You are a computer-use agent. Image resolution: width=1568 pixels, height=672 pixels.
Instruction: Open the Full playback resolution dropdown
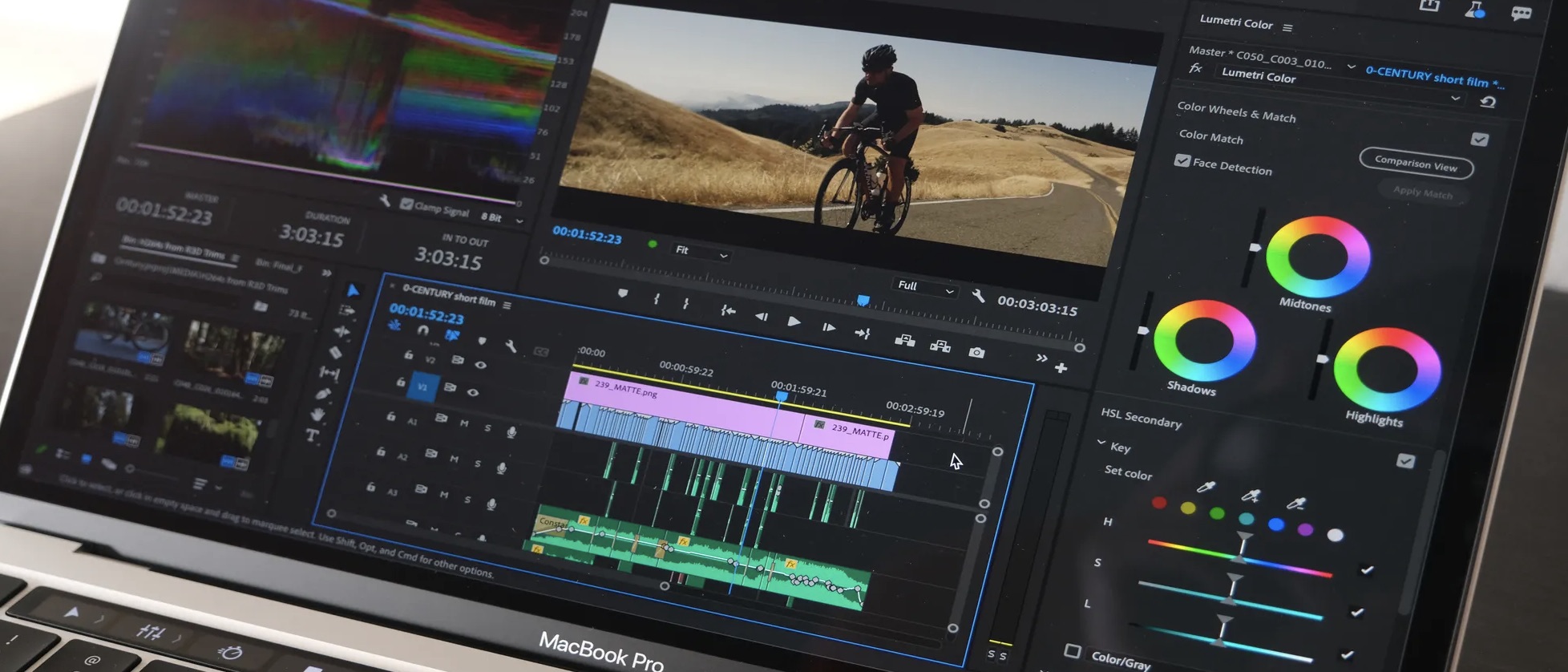pyautogui.click(x=925, y=287)
